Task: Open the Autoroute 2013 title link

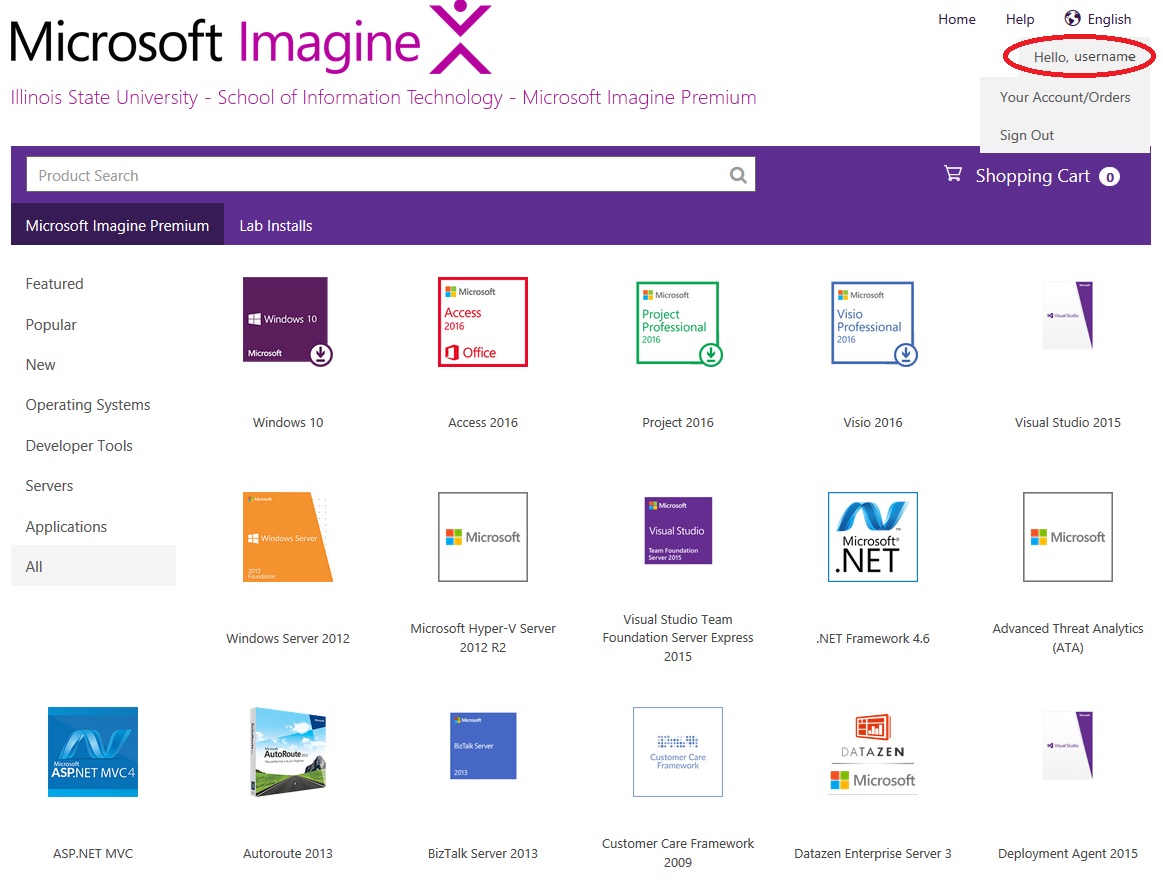Action: [288, 853]
